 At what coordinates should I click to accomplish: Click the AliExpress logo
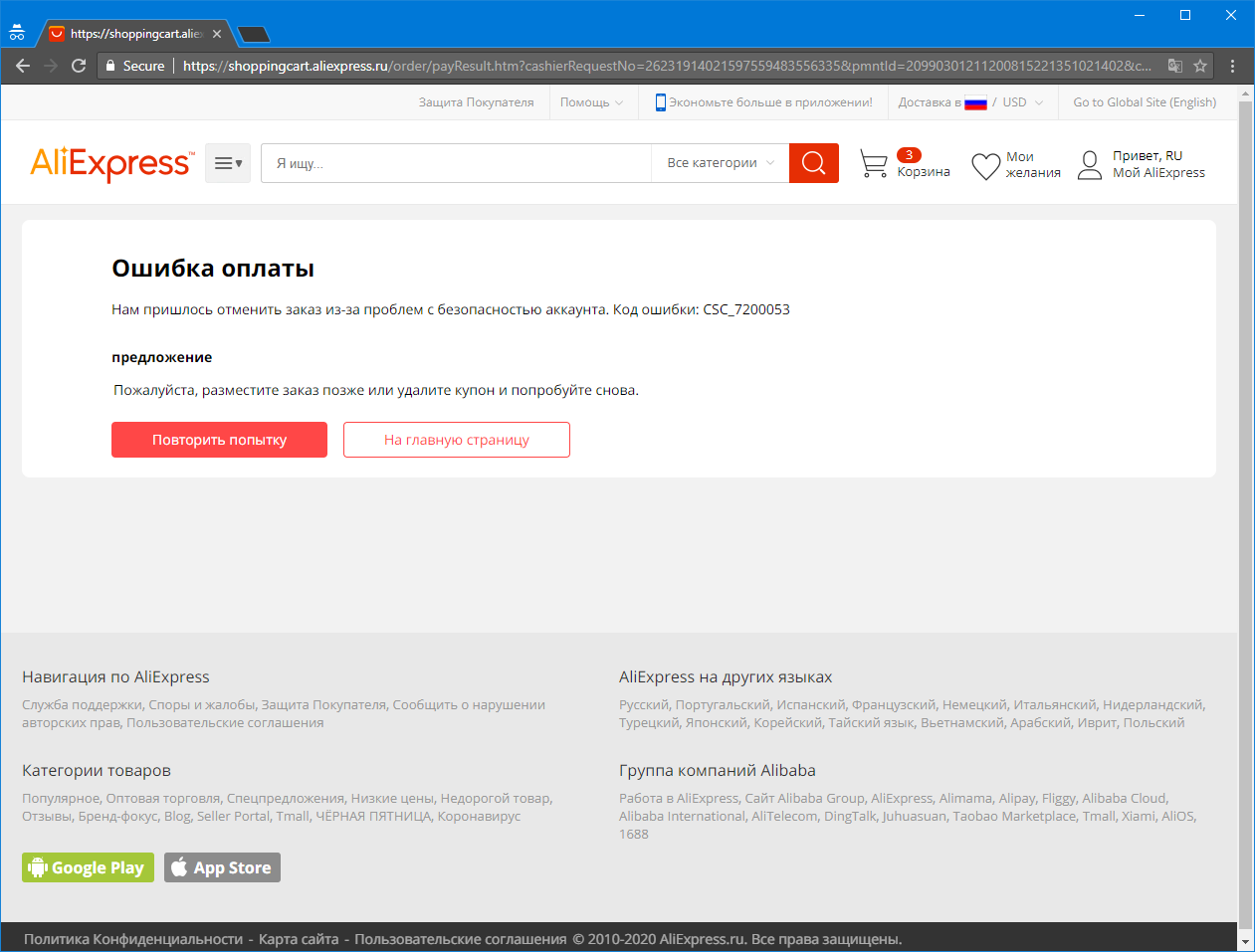tap(112, 163)
